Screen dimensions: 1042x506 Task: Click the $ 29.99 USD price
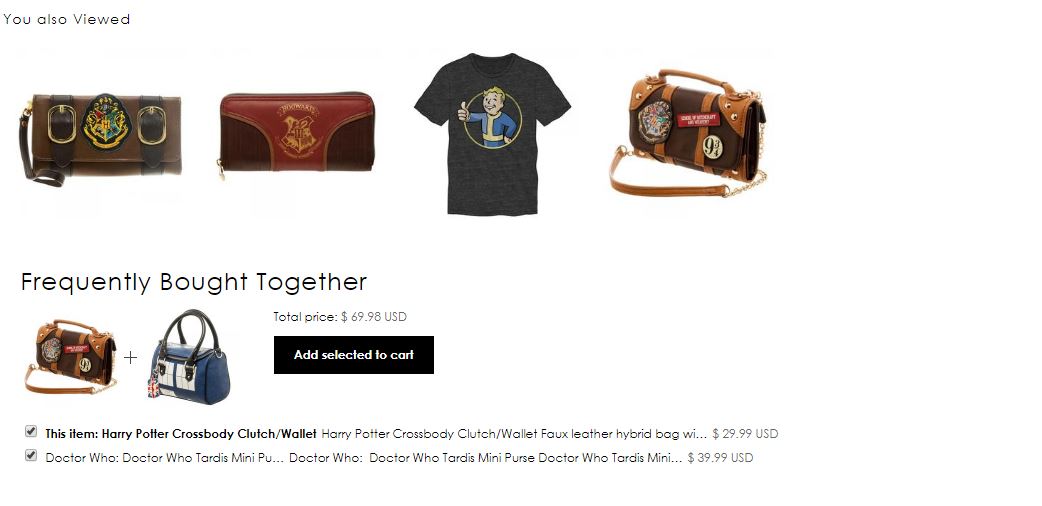[x=745, y=434]
